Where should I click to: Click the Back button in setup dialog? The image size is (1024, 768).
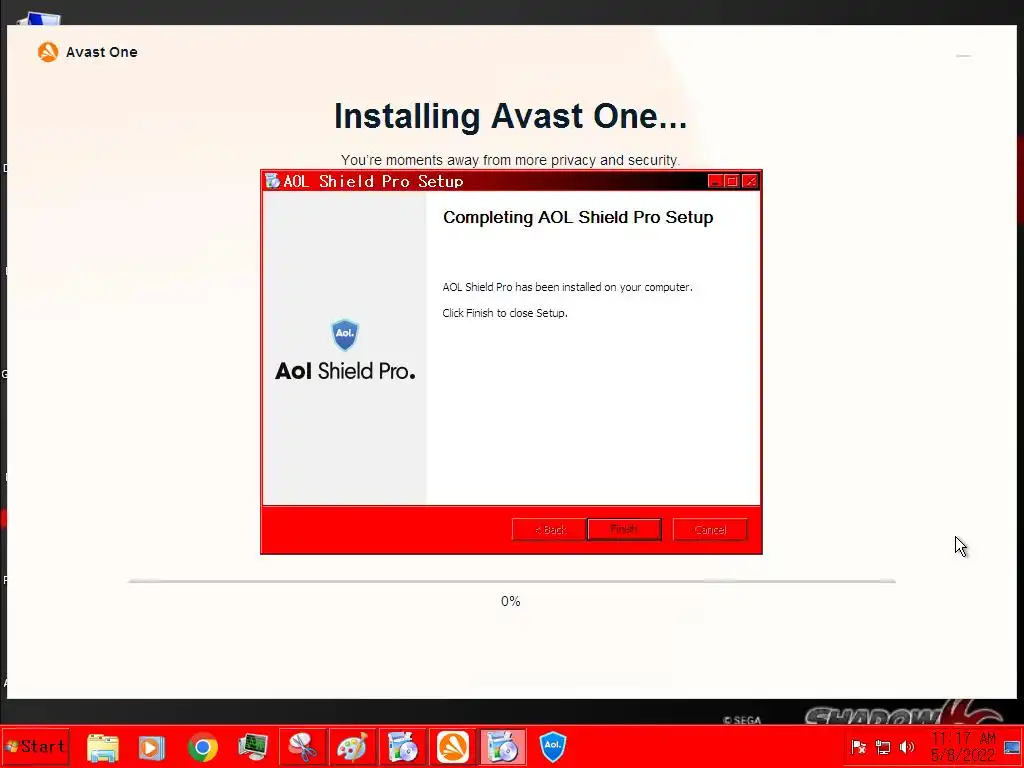(x=549, y=529)
